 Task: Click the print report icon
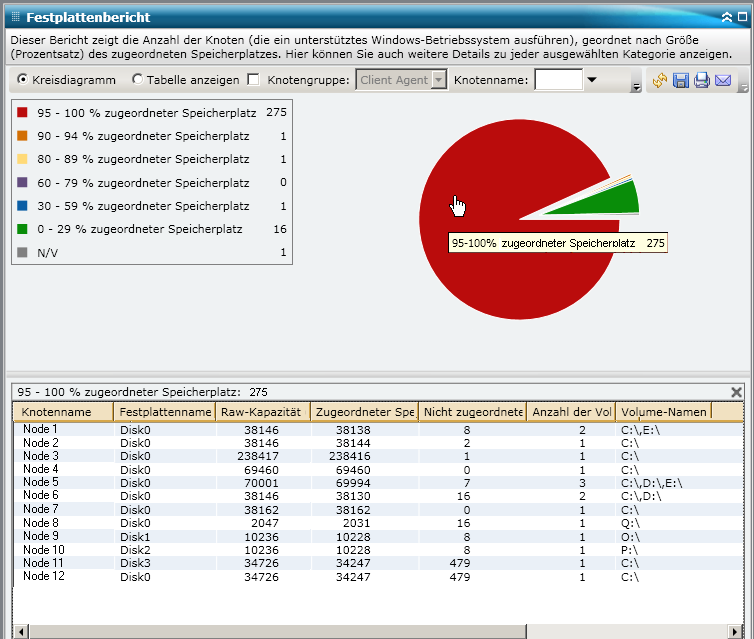point(702,81)
